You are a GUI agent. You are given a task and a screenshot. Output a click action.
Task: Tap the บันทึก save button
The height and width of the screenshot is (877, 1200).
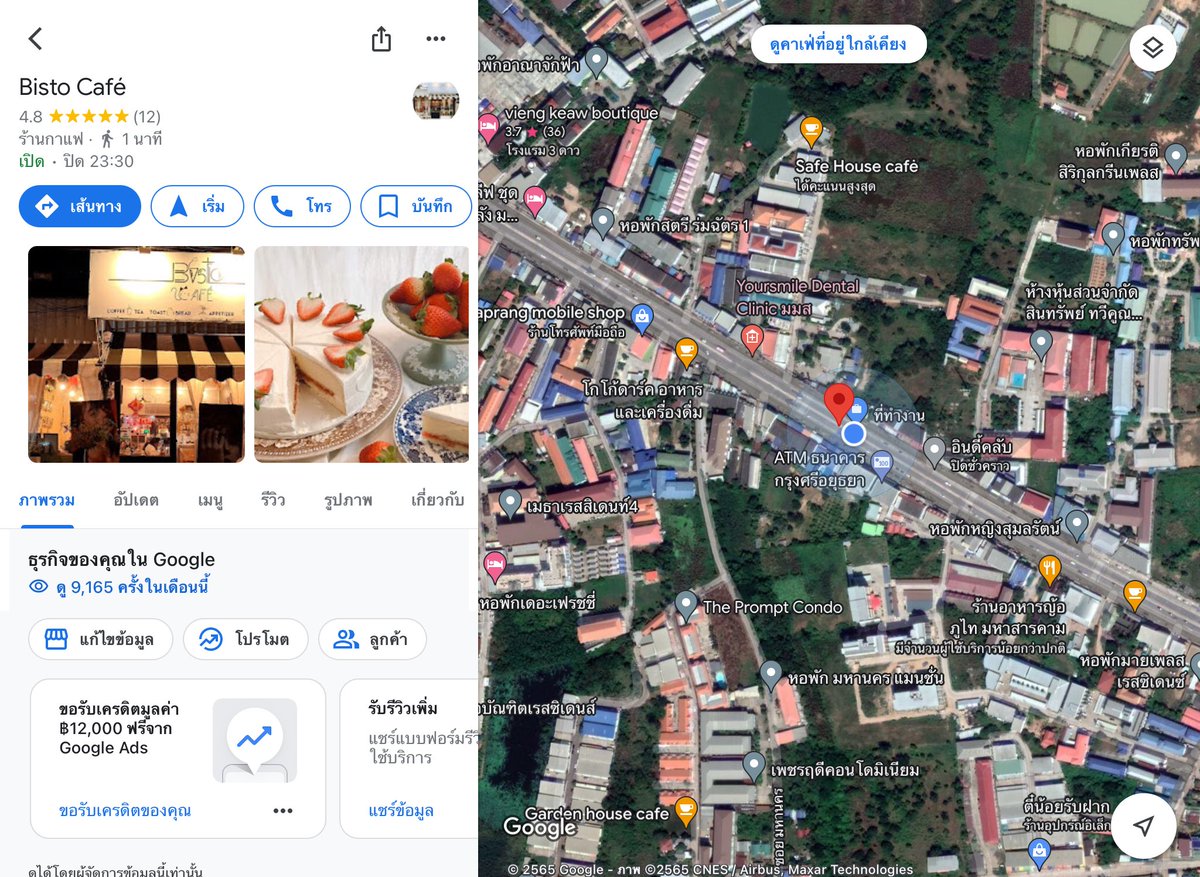coord(416,206)
